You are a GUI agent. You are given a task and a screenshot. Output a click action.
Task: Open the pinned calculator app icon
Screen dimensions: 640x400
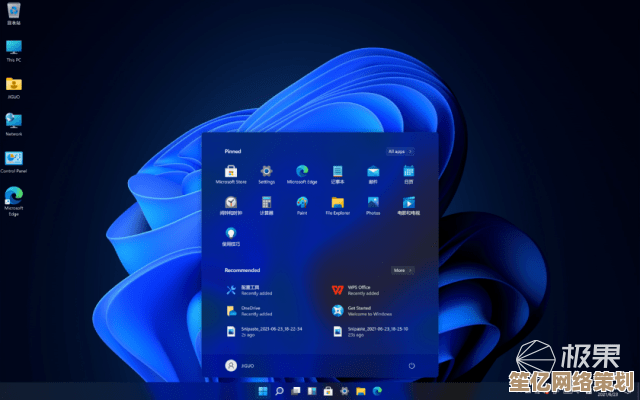tap(266, 203)
